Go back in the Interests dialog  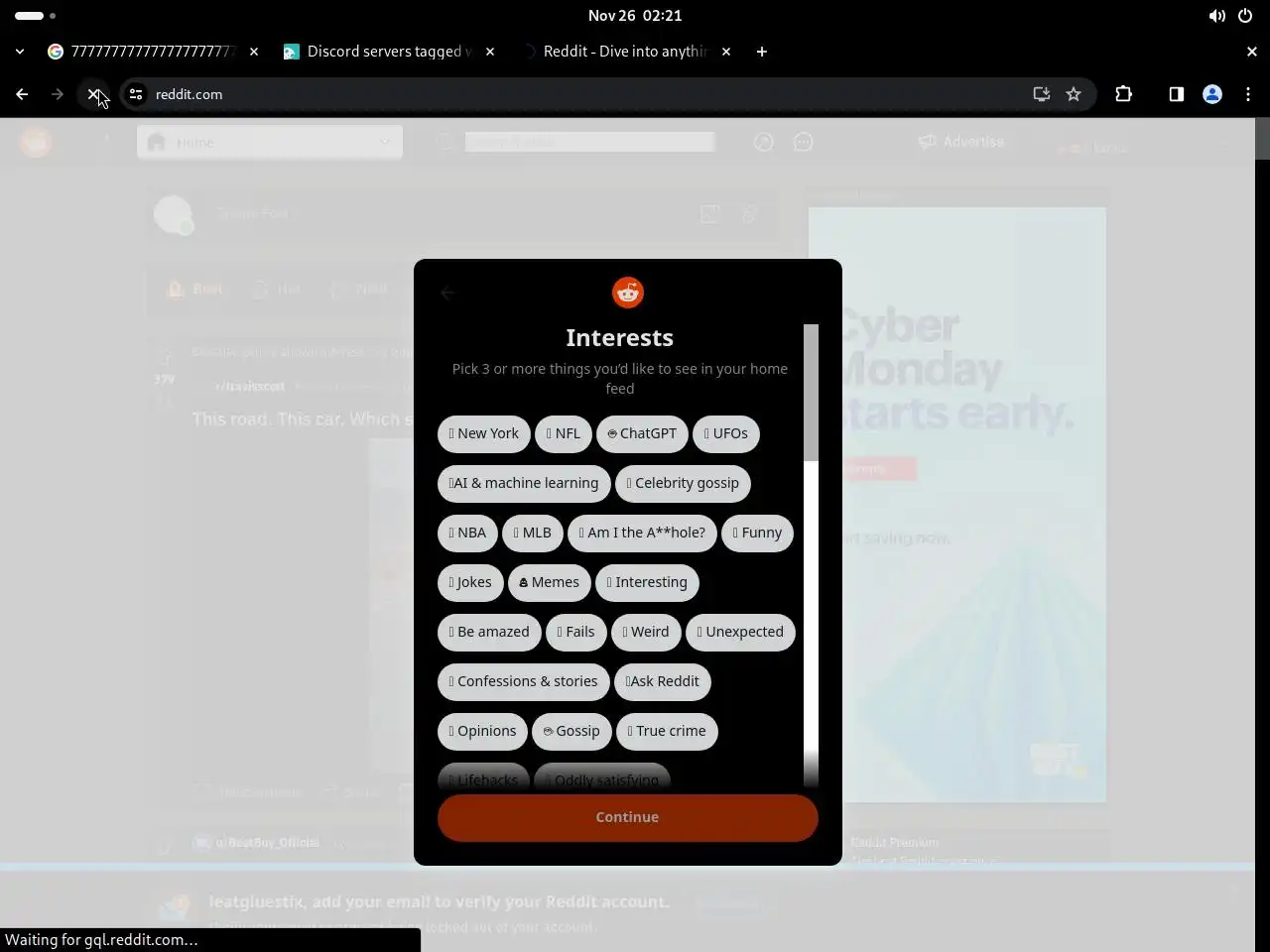tap(447, 293)
